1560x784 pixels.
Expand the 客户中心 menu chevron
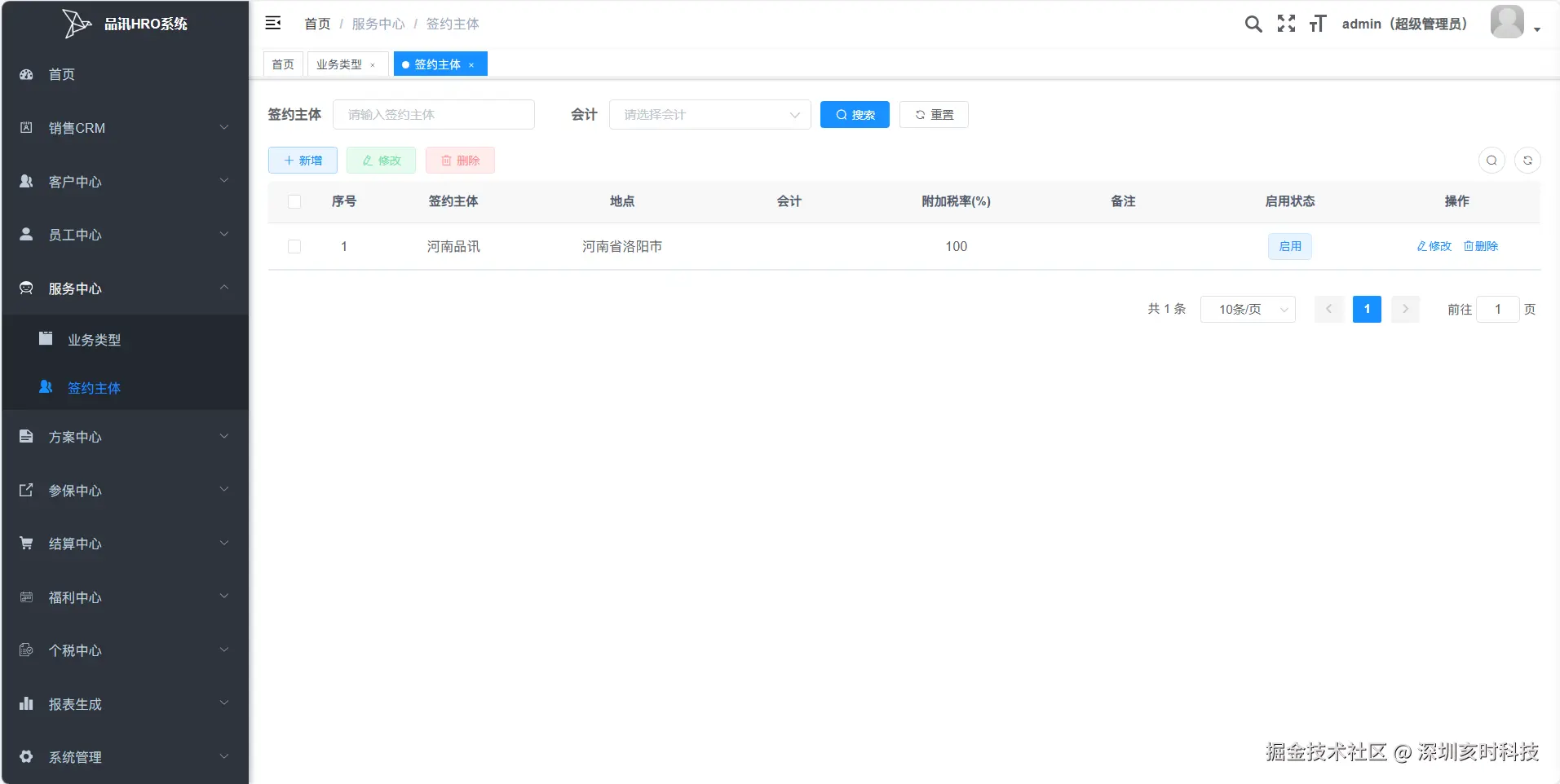click(224, 181)
